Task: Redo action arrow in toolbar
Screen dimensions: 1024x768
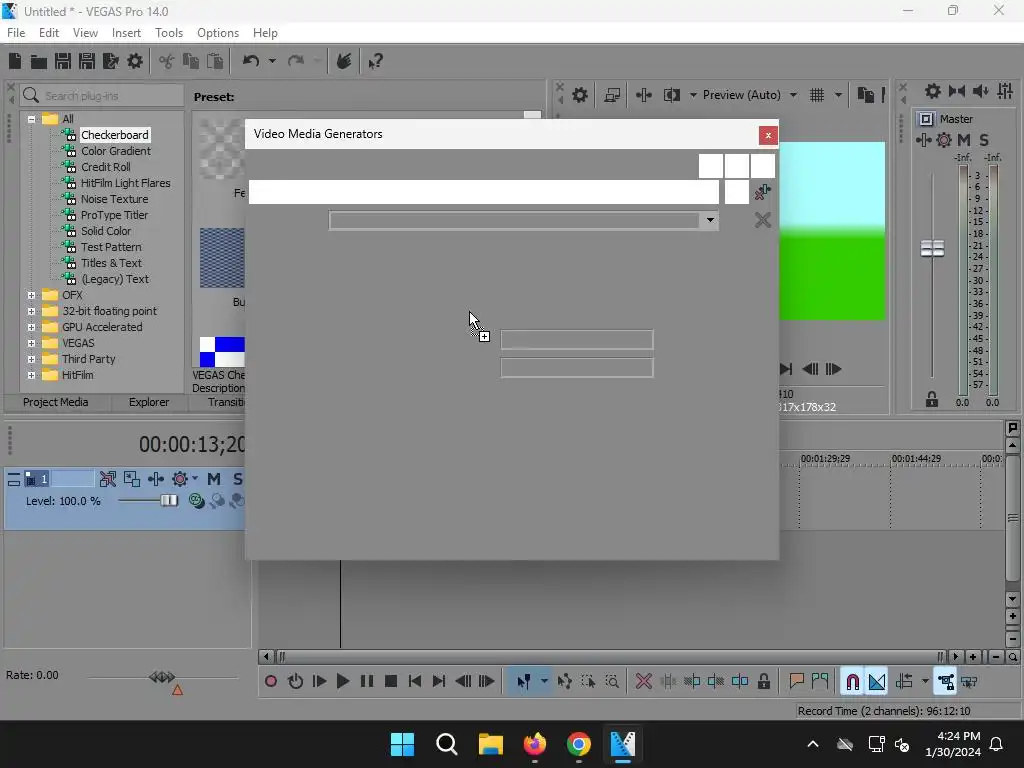Action: coord(296,61)
